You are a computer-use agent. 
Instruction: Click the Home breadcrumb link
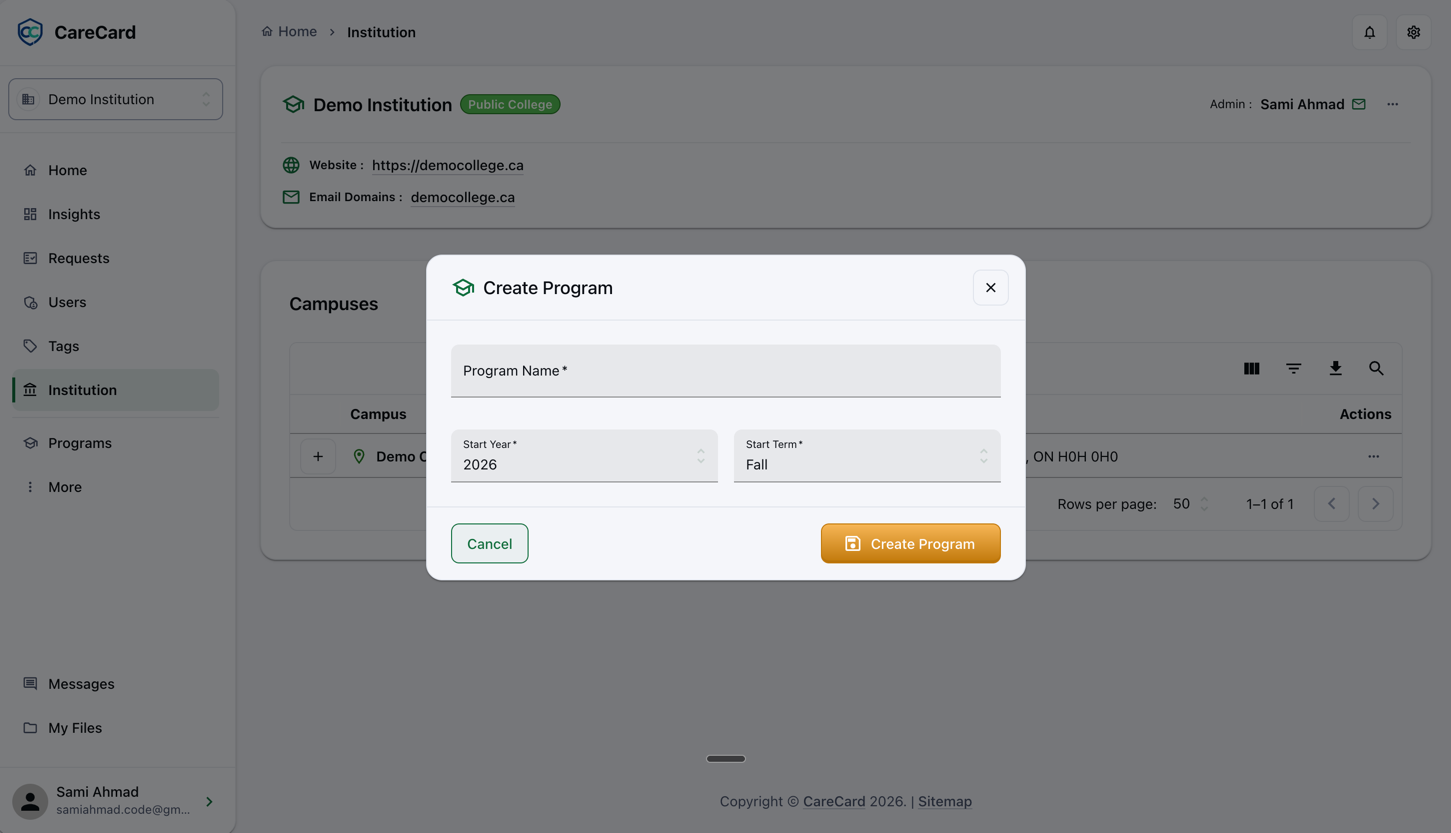pos(289,32)
